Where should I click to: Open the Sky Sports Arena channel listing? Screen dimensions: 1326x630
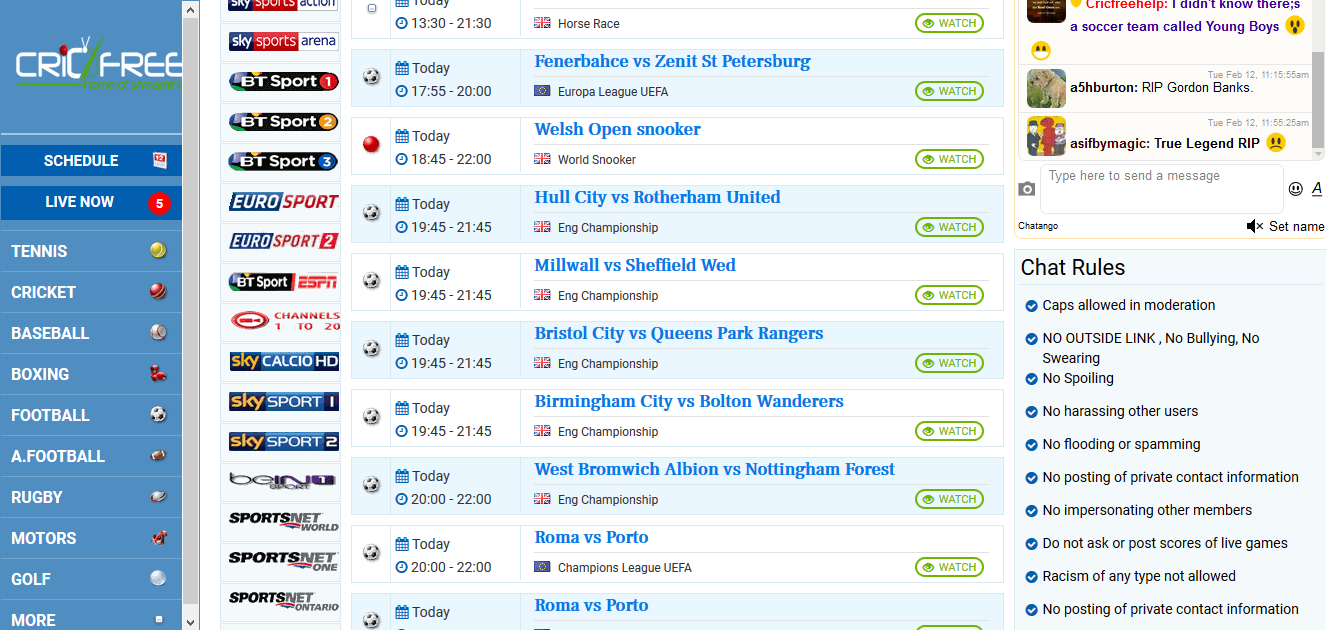pos(281,41)
